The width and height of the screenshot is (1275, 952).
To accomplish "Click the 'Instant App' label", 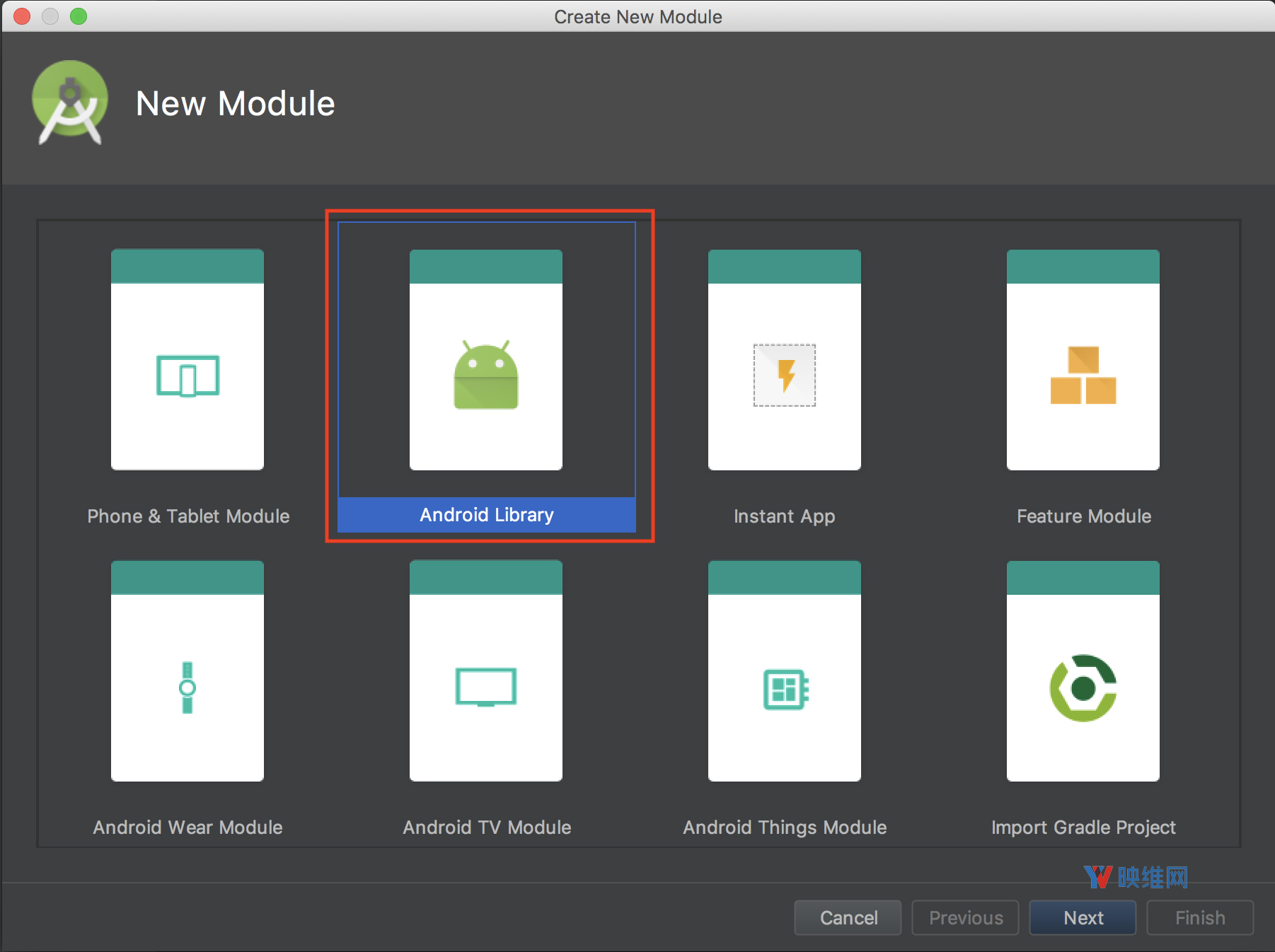I will click(x=784, y=516).
